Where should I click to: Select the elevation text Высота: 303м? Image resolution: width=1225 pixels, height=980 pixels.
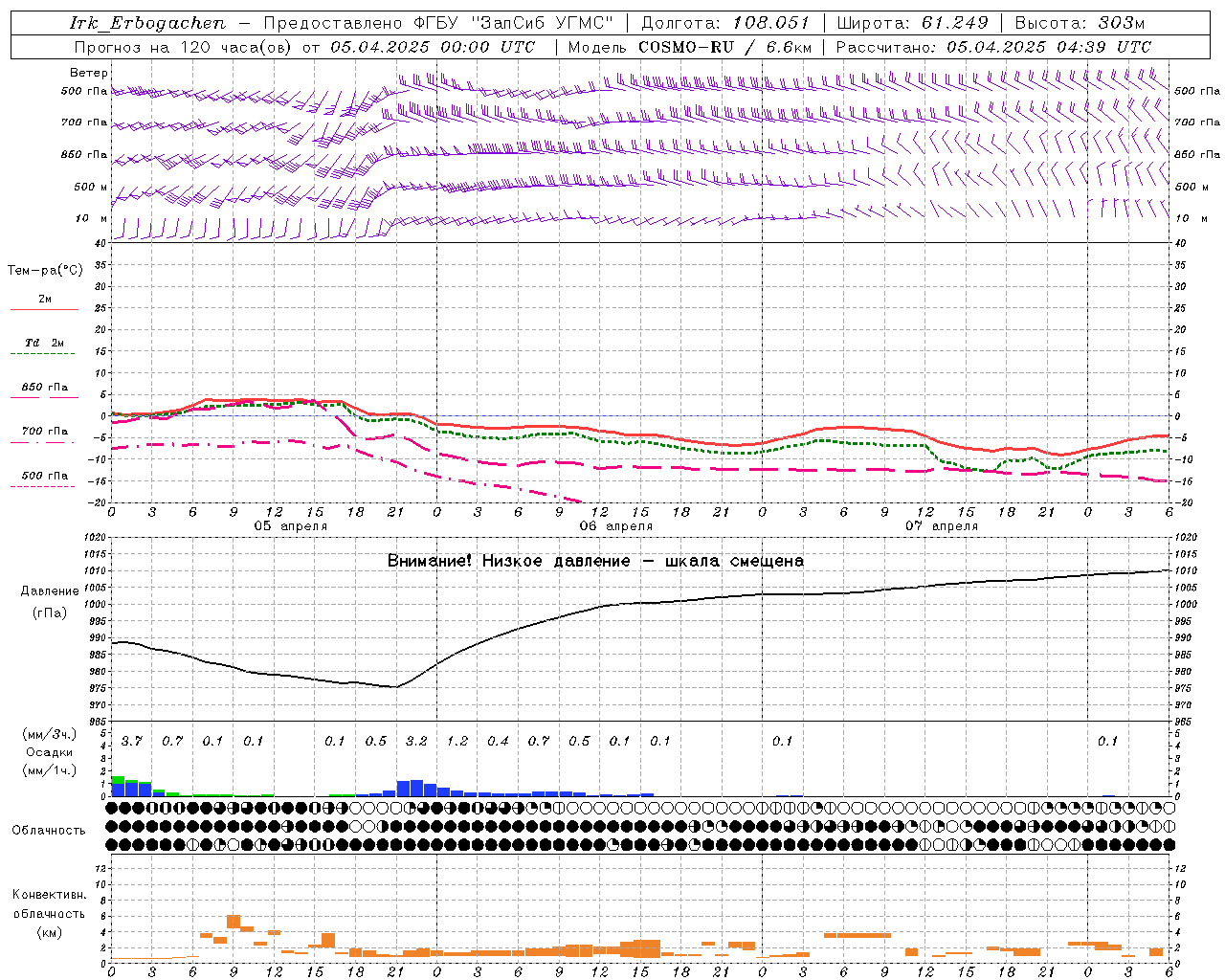click(x=1079, y=23)
